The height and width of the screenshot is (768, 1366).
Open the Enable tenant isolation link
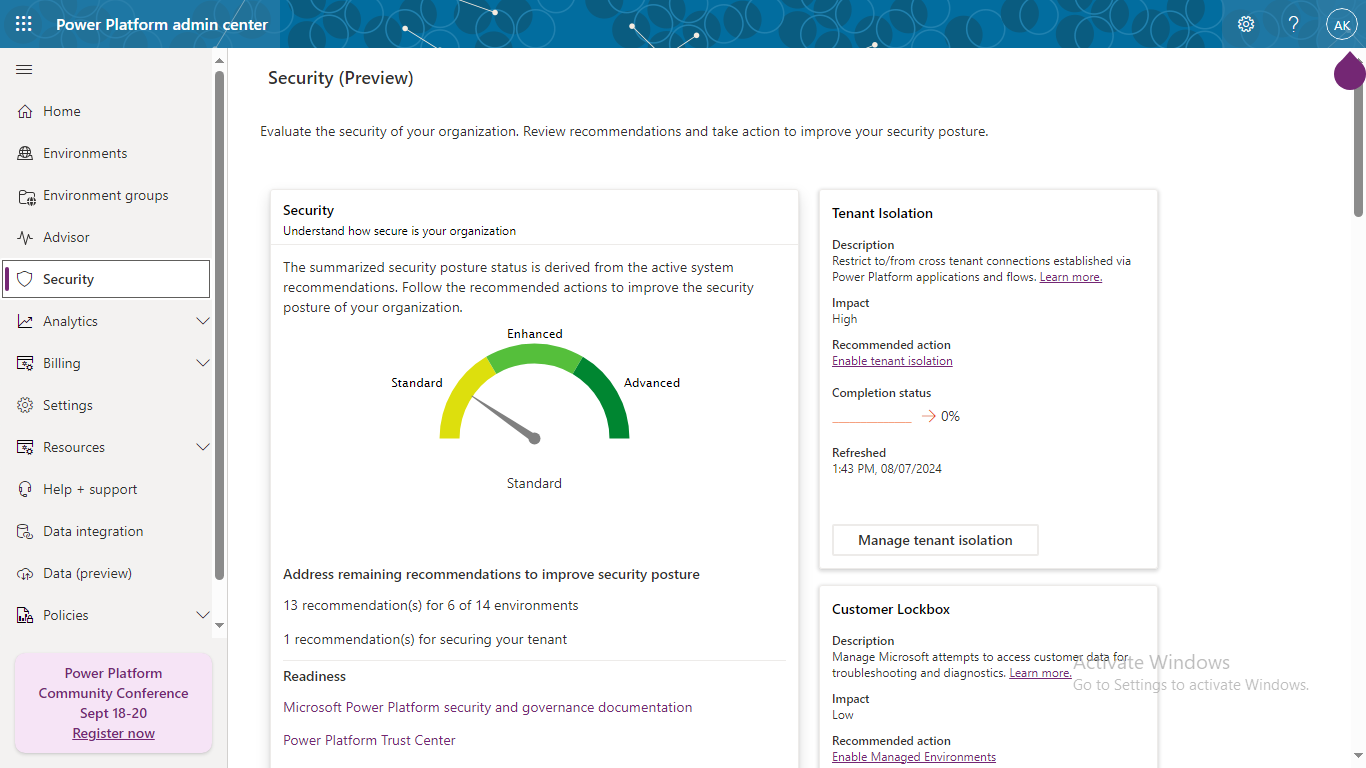click(892, 361)
